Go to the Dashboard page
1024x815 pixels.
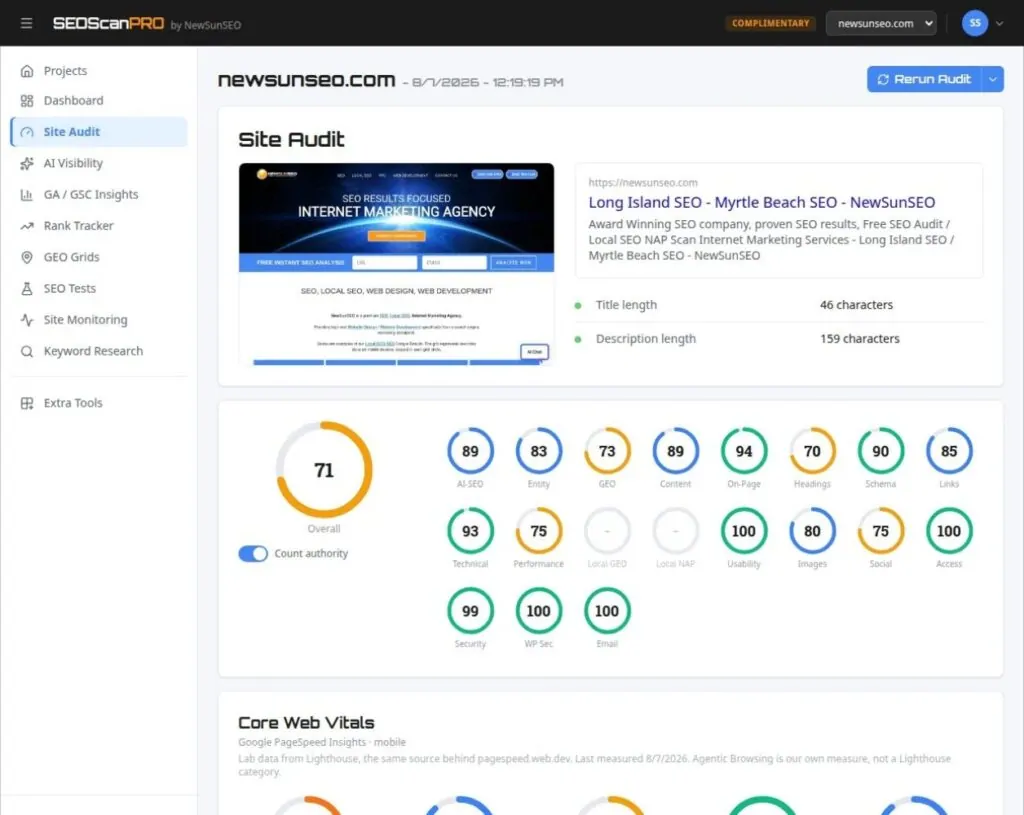click(99, 101)
